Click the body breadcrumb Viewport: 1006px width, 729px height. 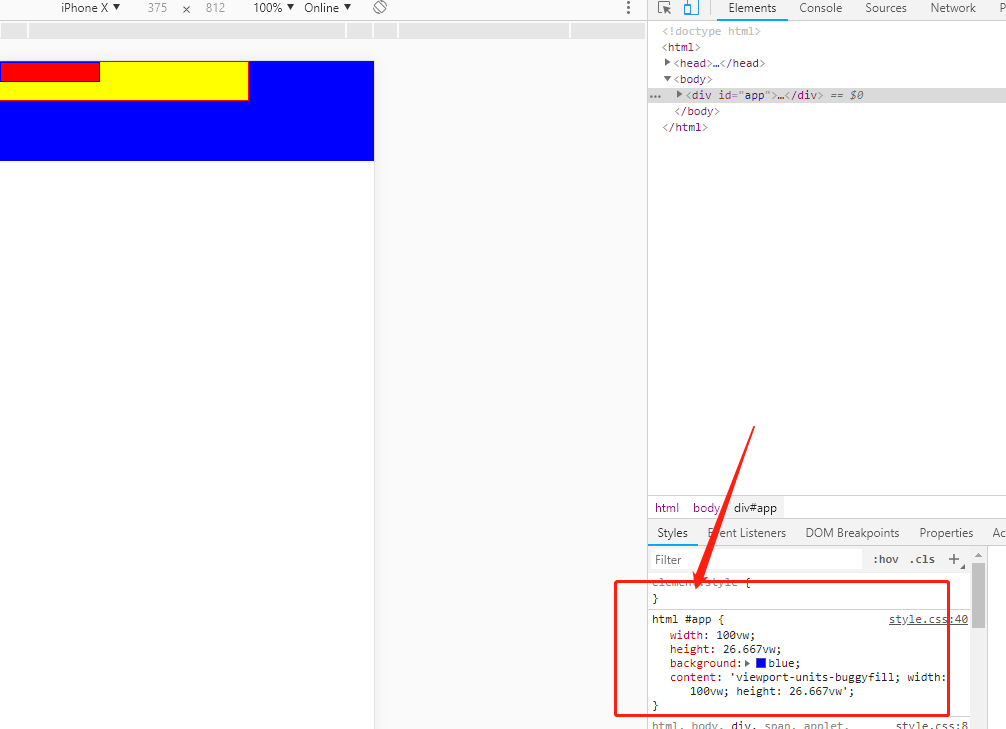706,508
